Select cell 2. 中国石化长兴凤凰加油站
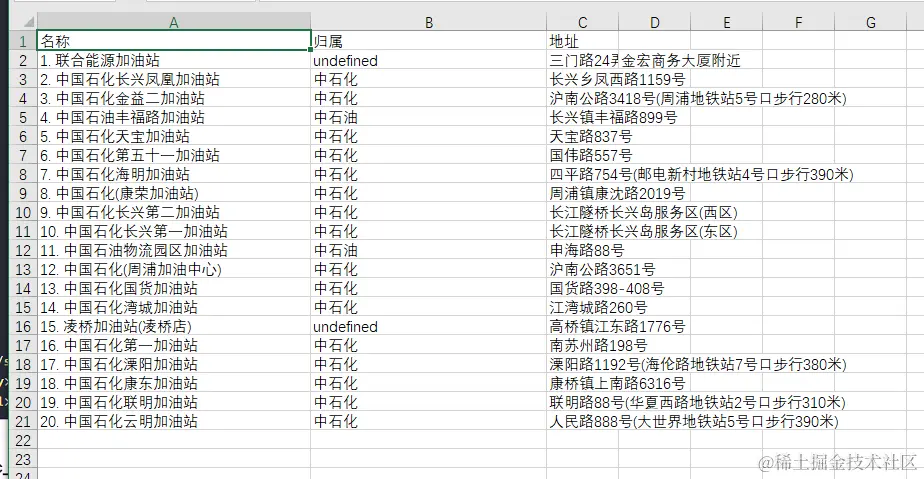This screenshot has width=924, height=479. [x=174, y=79]
